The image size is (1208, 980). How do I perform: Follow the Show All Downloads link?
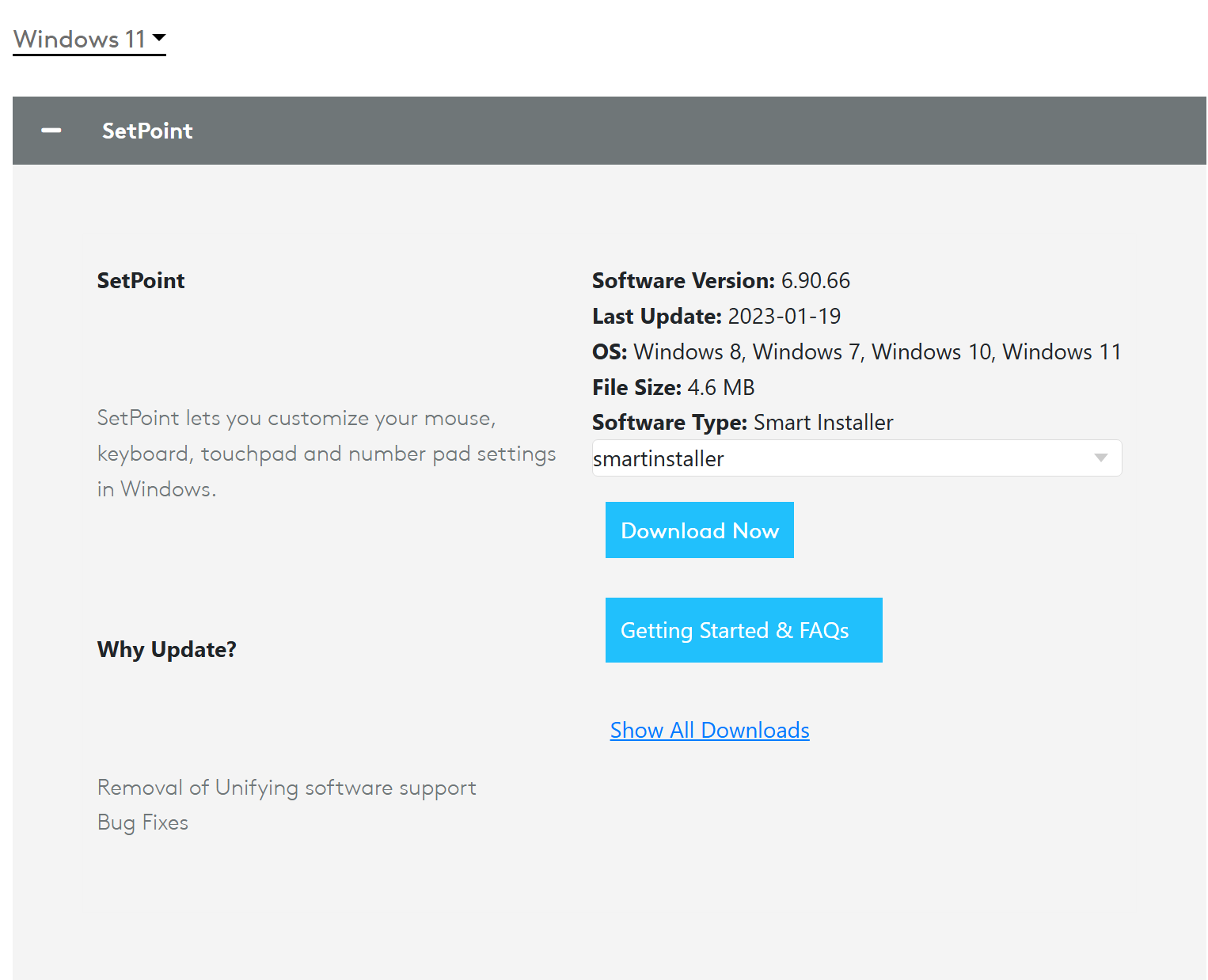pos(710,730)
